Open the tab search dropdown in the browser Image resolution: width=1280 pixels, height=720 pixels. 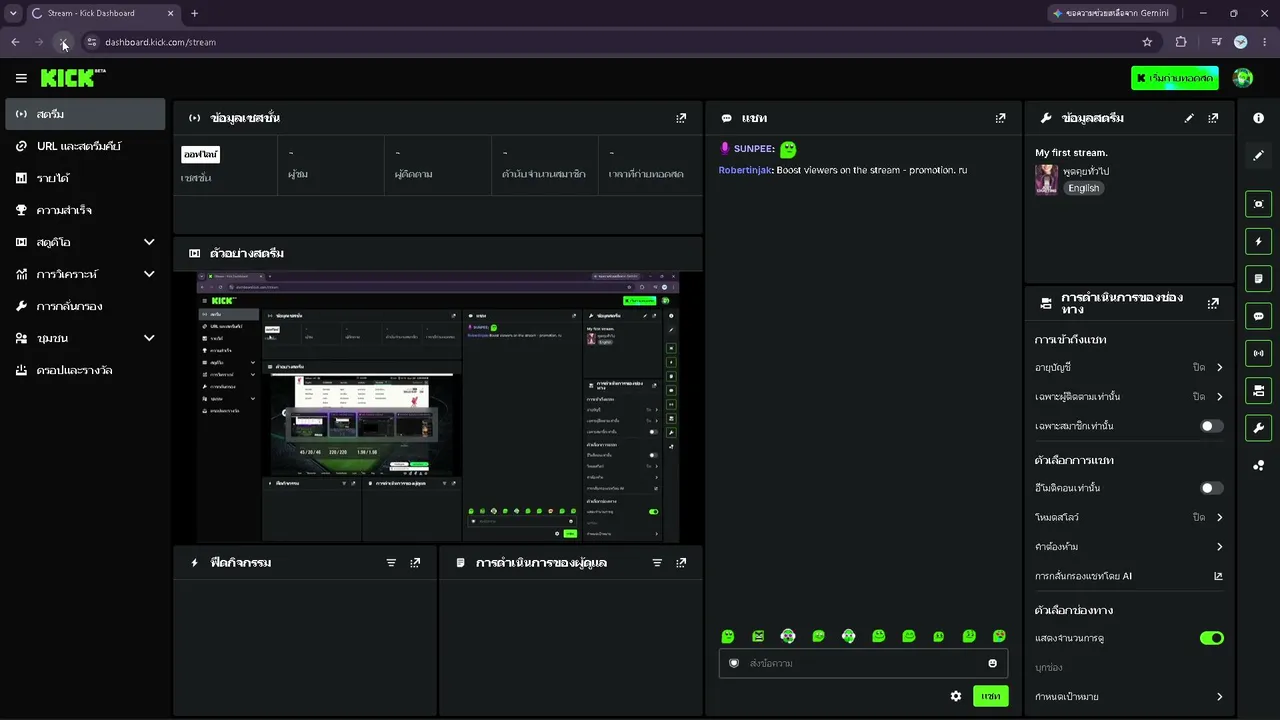click(13, 13)
